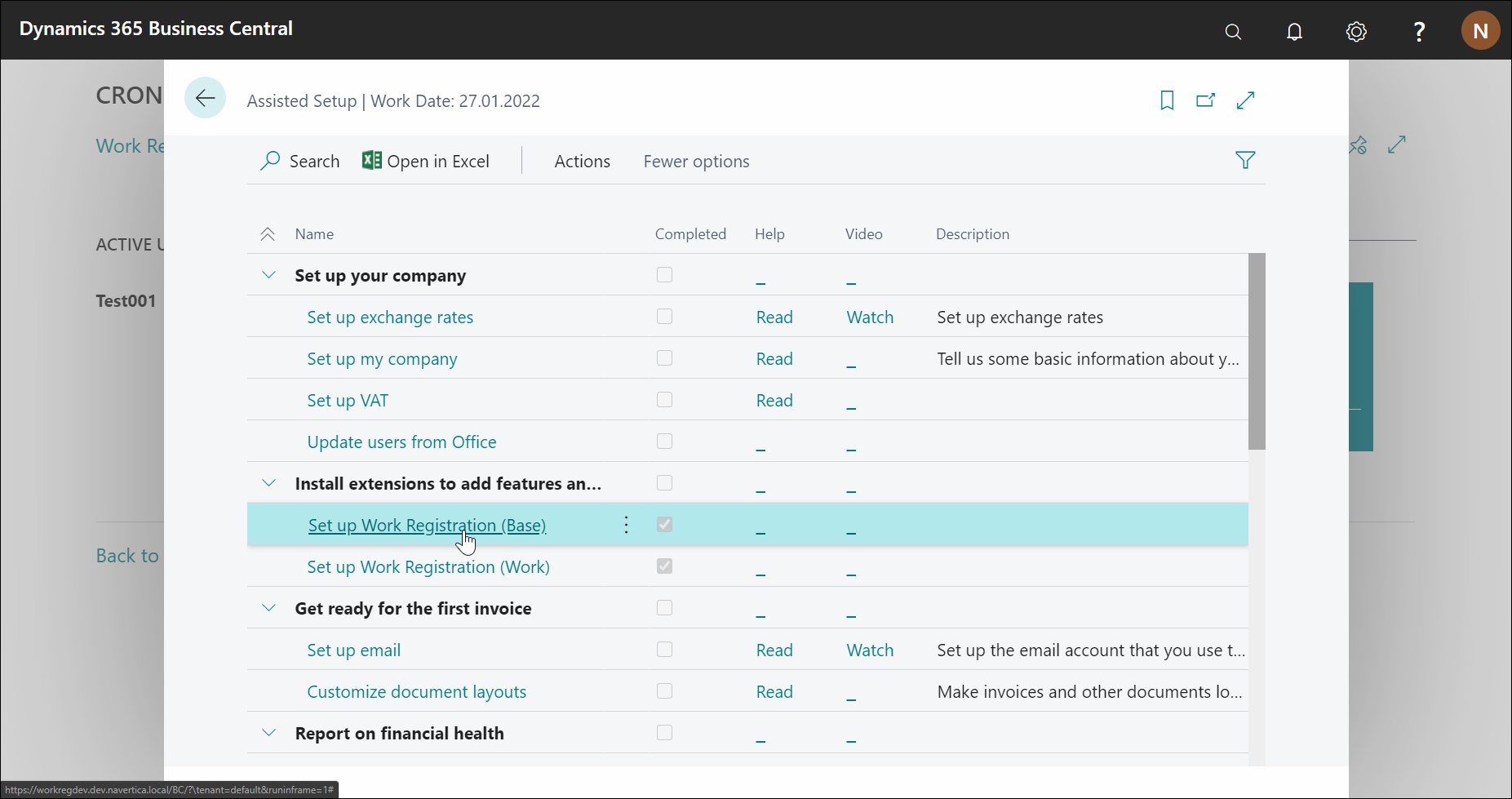The height and width of the screenshot is (799, 1512).
Task: Open settings gear icon
Action: pos(1356,32)
